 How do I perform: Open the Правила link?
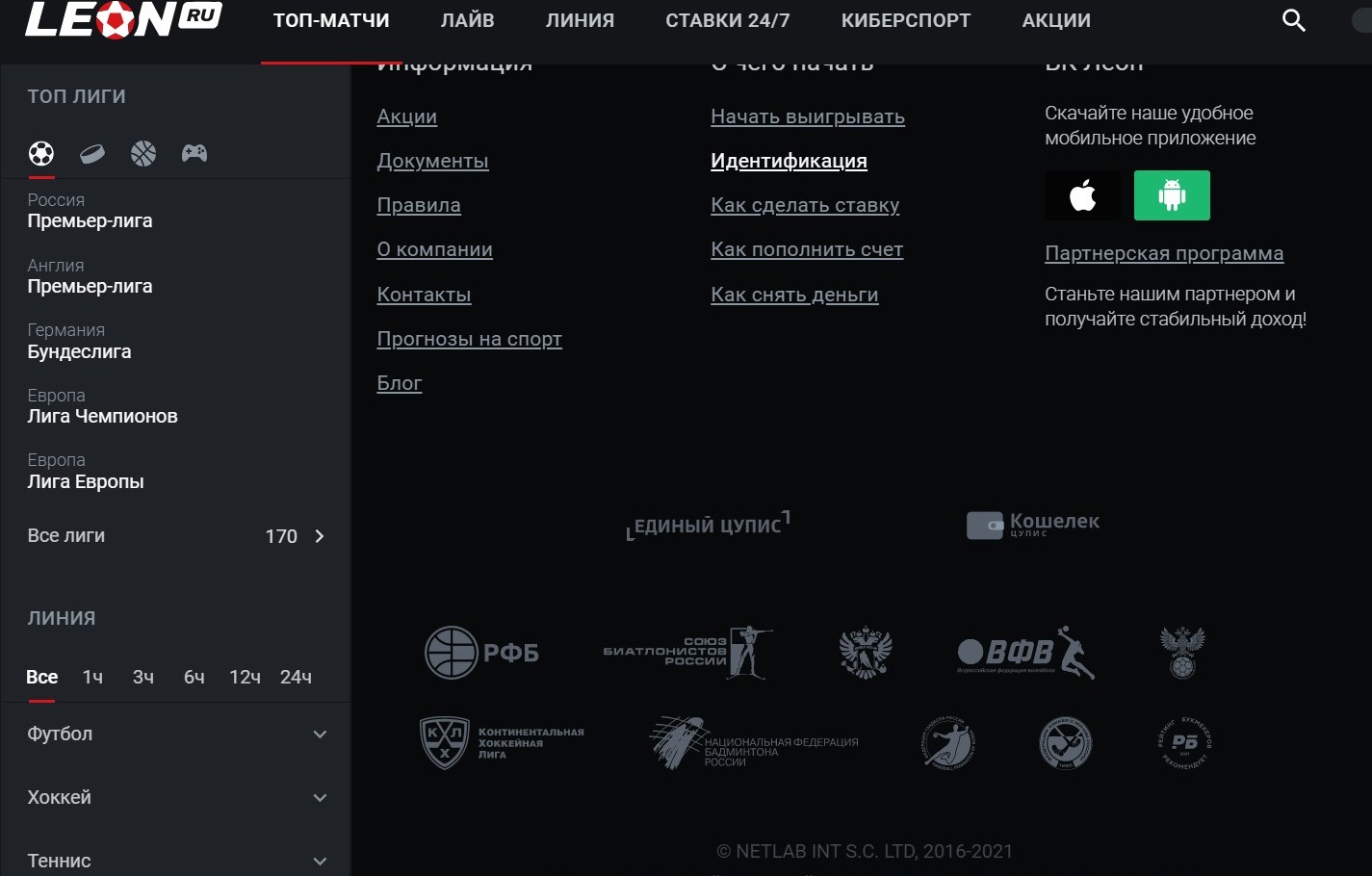pyautogui.click(x=419, y=205)
